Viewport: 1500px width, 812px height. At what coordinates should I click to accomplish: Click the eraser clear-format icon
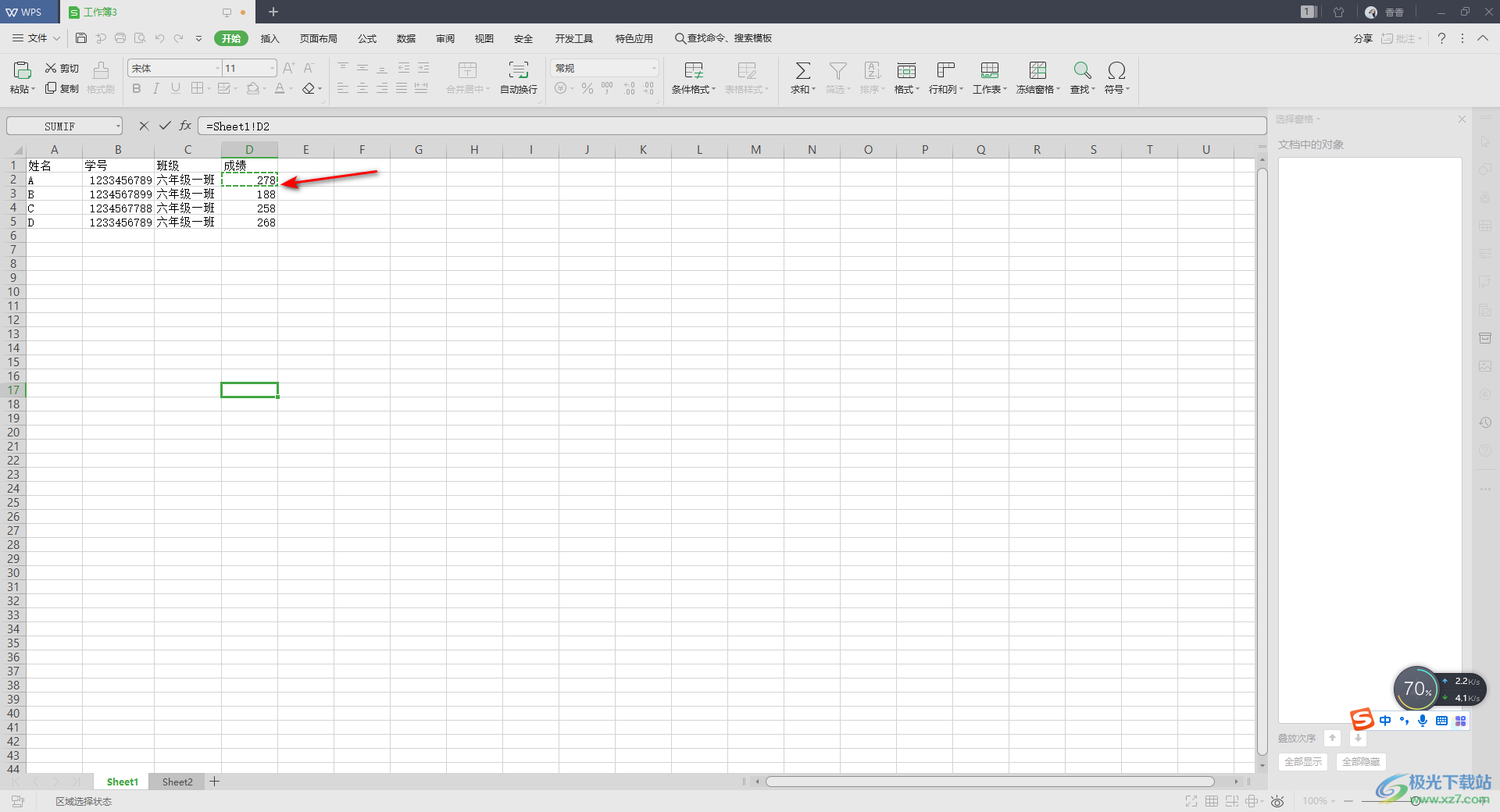309,89
